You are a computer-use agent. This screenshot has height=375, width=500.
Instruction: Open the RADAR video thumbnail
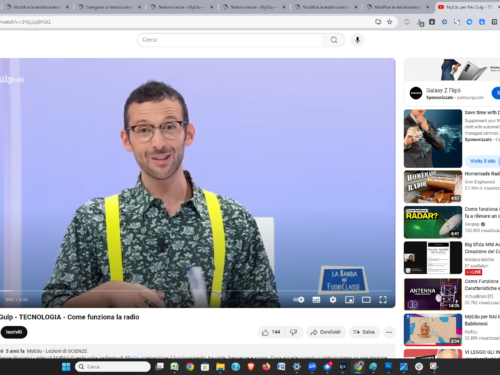[x=433, y=222]
